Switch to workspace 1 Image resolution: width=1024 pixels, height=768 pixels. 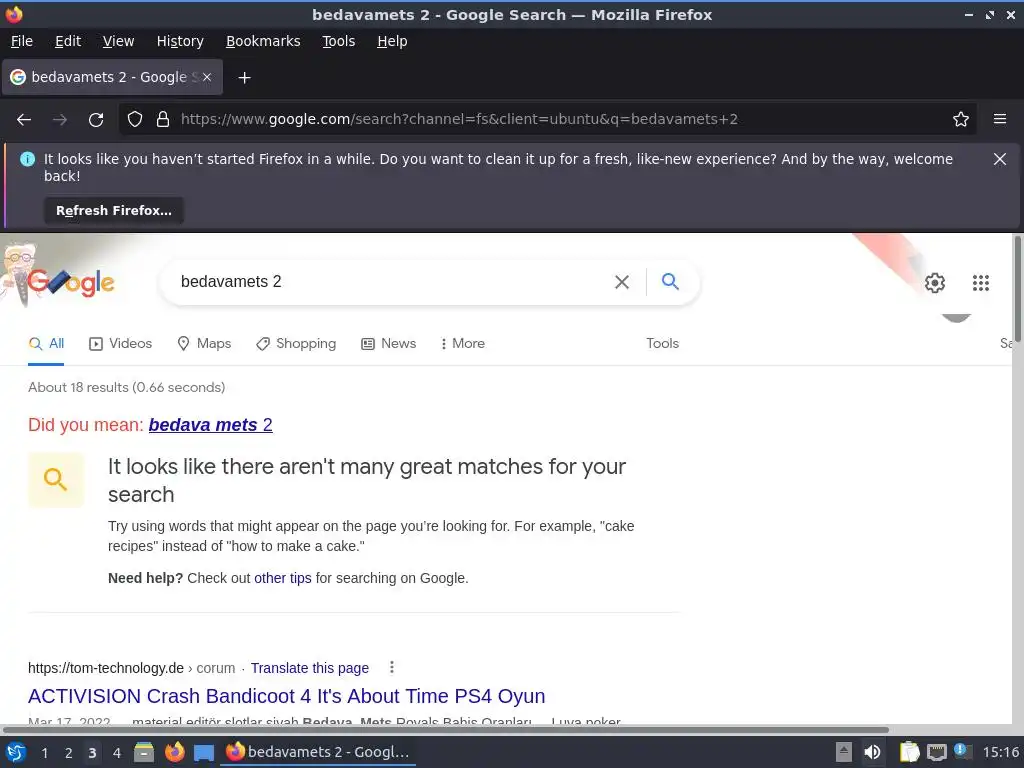pyautogui.click(x=44, y=753)
